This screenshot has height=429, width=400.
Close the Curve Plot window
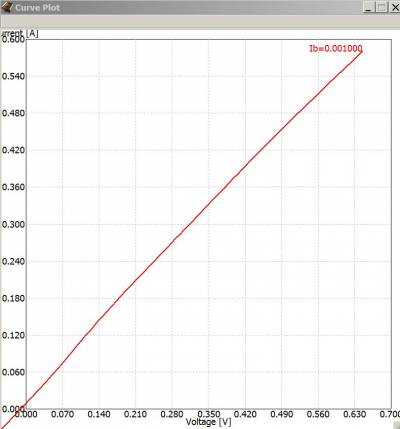(395, 7)
